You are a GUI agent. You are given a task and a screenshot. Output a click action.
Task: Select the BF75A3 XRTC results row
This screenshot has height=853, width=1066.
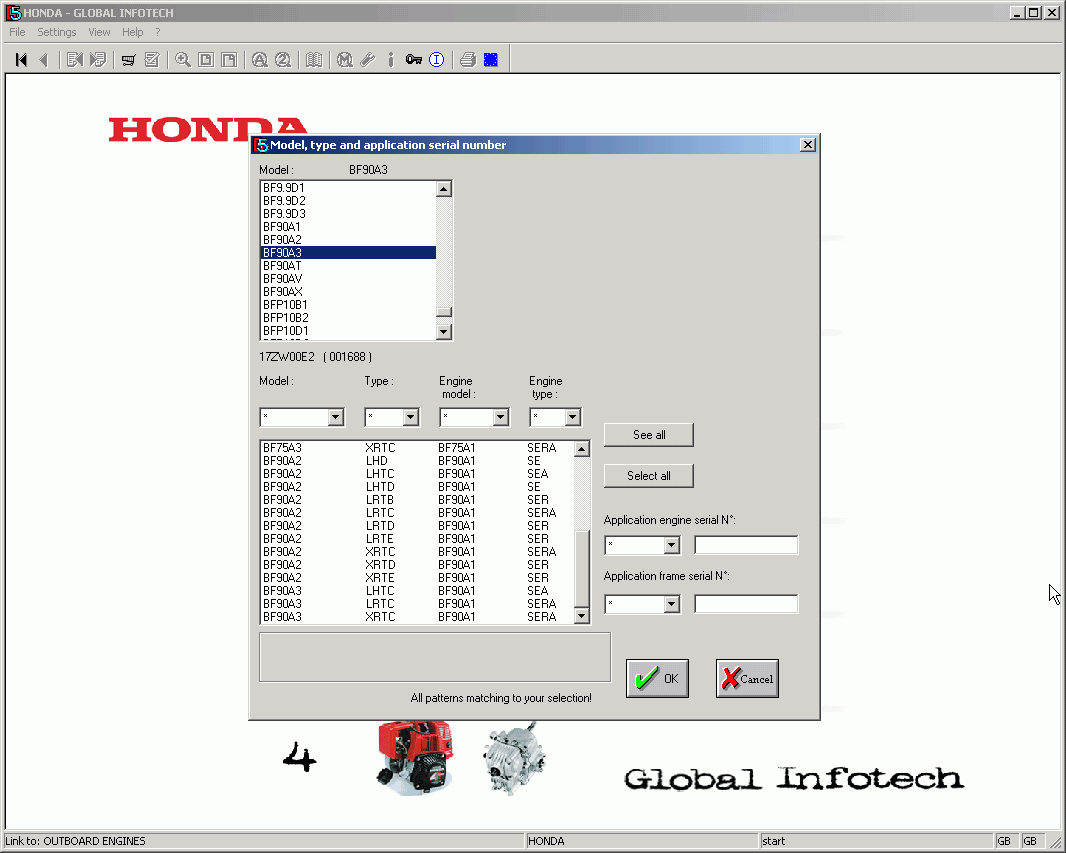[x=417, y=448]
